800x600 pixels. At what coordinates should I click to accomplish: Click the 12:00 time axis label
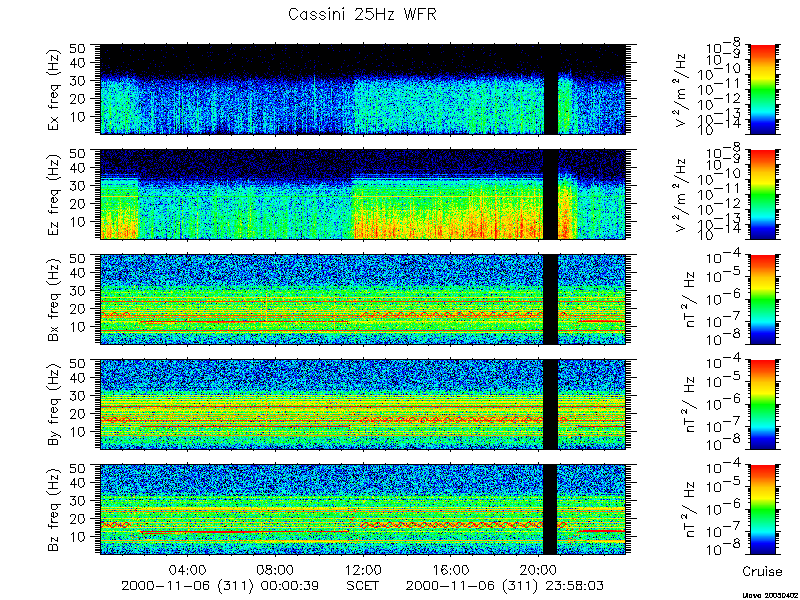click(363, 569)
